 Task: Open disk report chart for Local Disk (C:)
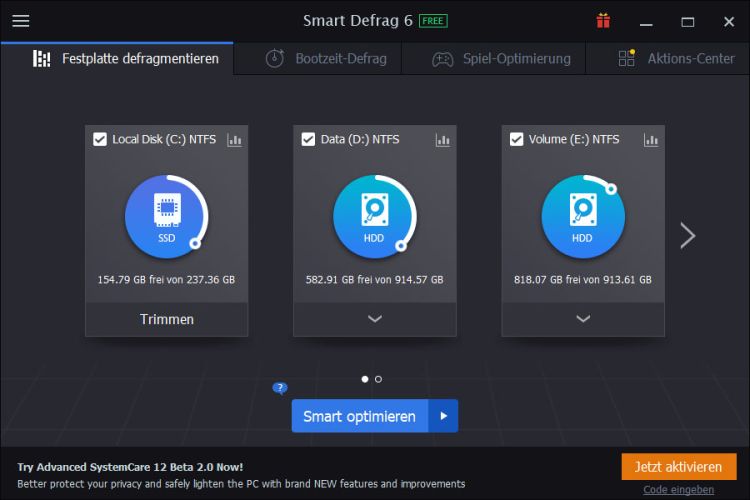(x=235, y=140)
